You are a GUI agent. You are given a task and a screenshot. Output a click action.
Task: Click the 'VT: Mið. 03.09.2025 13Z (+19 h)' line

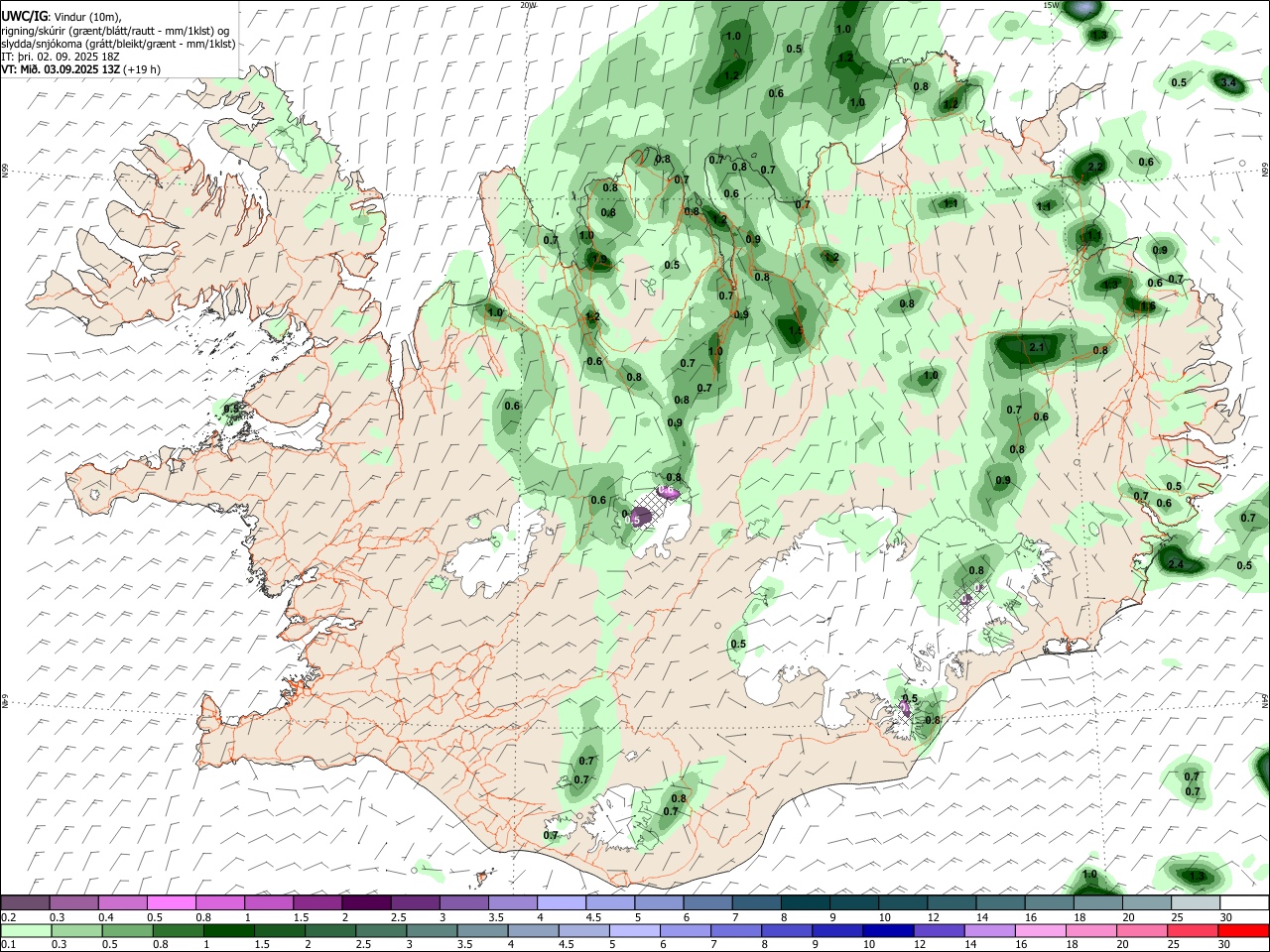click(x=80, y=69)
